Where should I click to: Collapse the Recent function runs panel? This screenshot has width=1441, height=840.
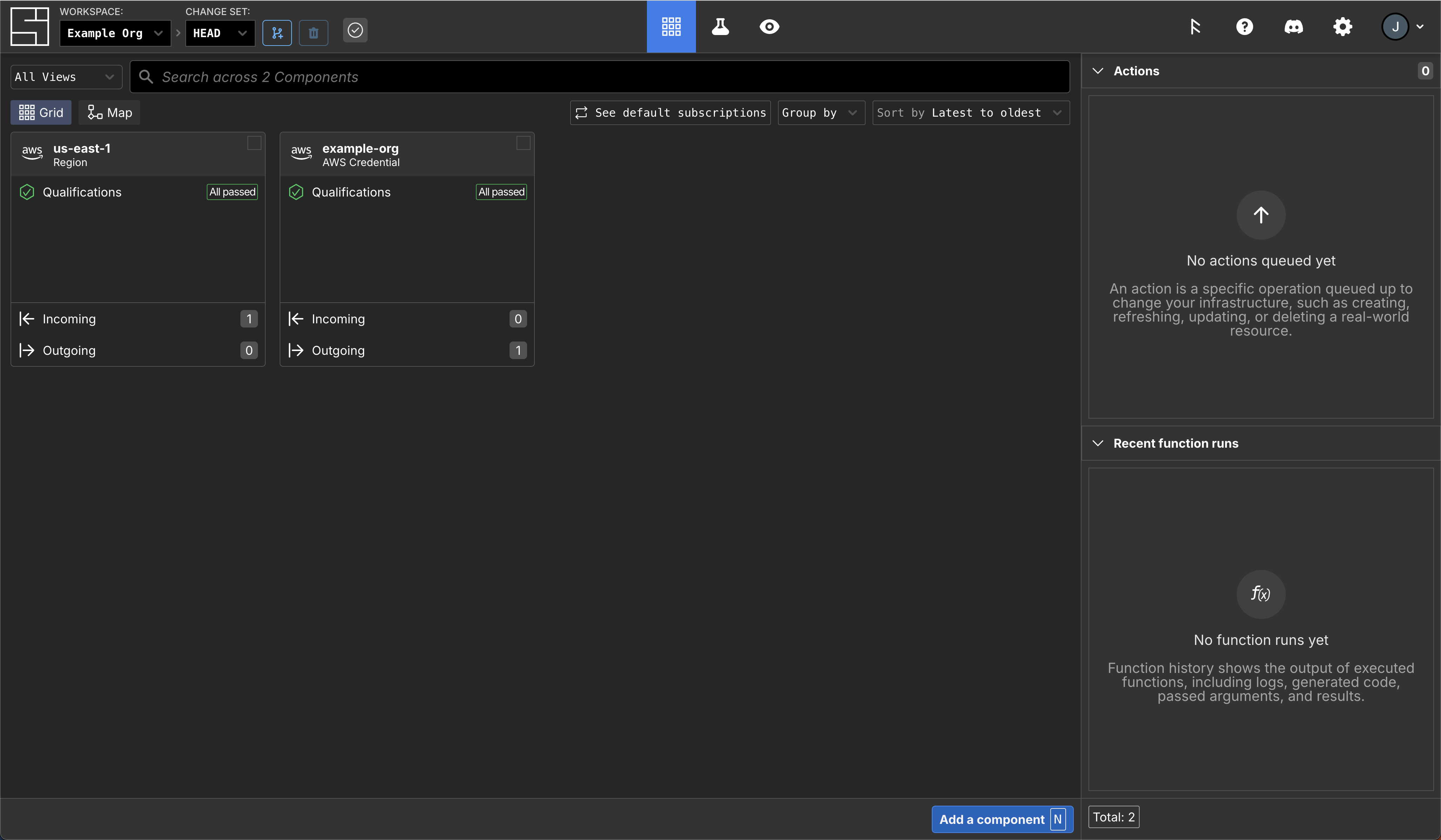[x=1097, y=443]
